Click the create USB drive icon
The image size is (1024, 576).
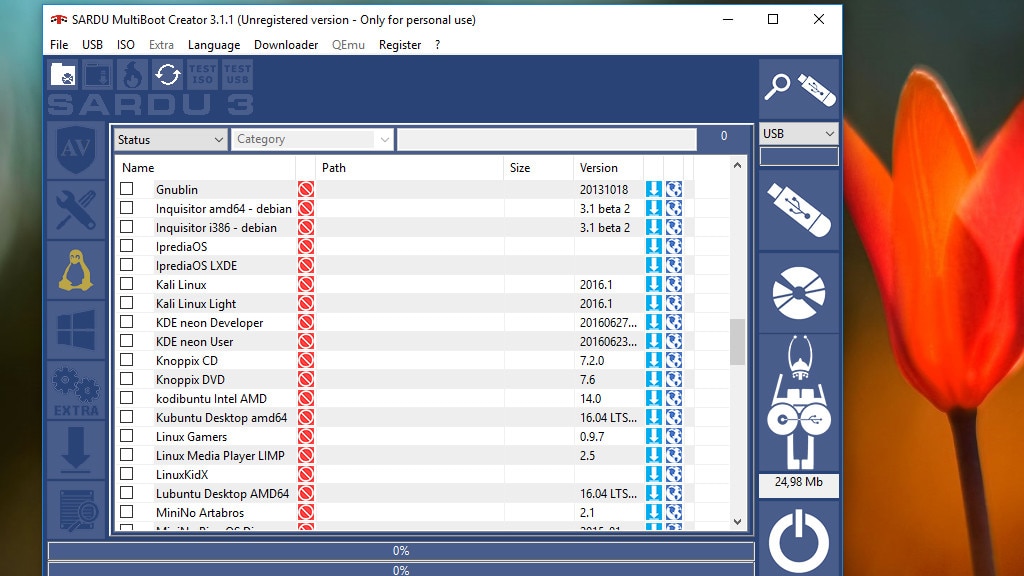[x=799, y=210]
